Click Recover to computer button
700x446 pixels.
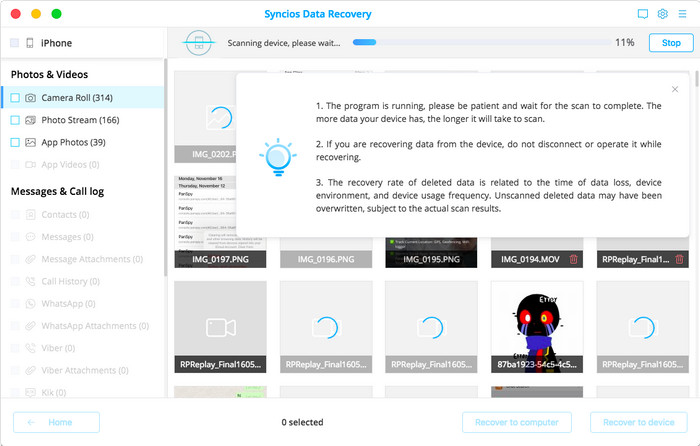[517, 422]
